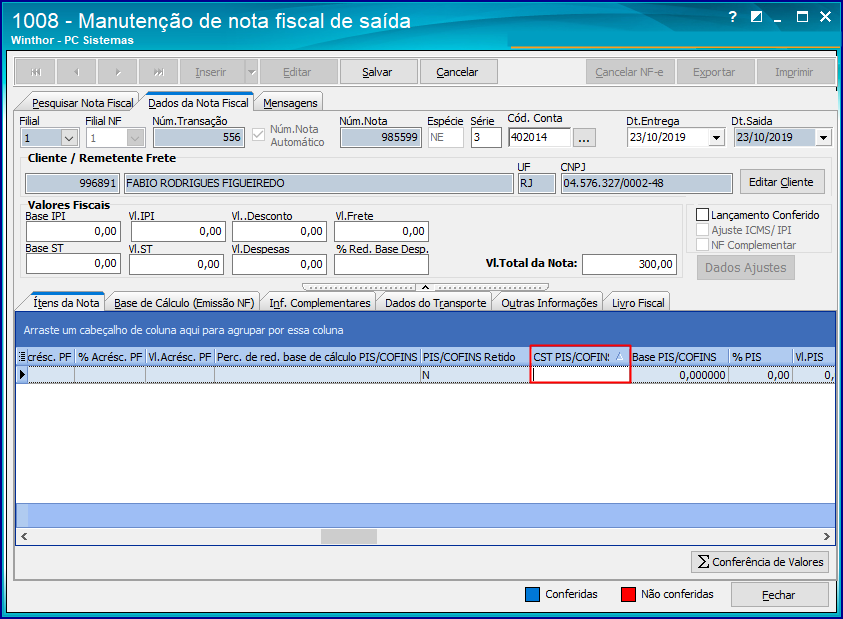The image size is (843, 619).
Task: Open the Filial dropdown
Action: (69, 138)
